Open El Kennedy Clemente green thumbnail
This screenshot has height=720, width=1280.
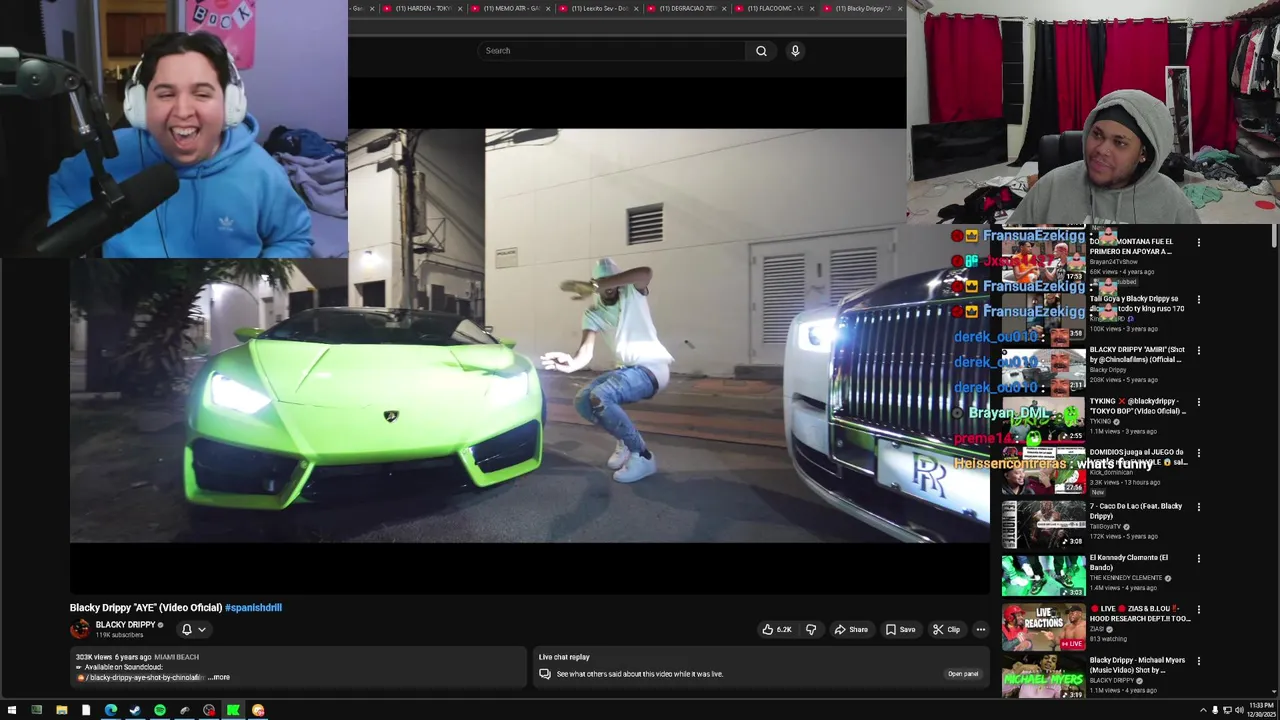(1043, 575)
